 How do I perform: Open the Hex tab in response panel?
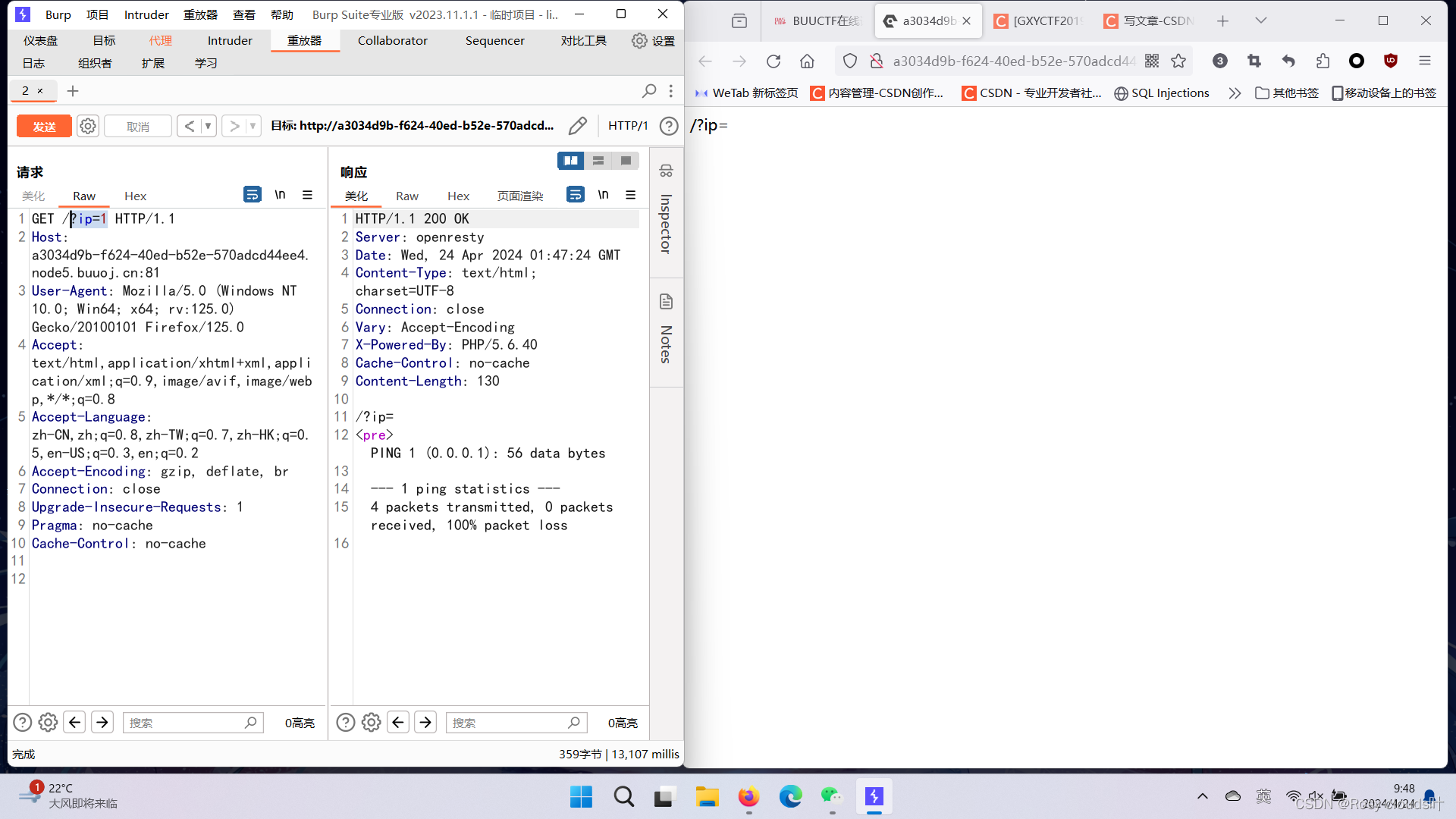pos(458,196)
